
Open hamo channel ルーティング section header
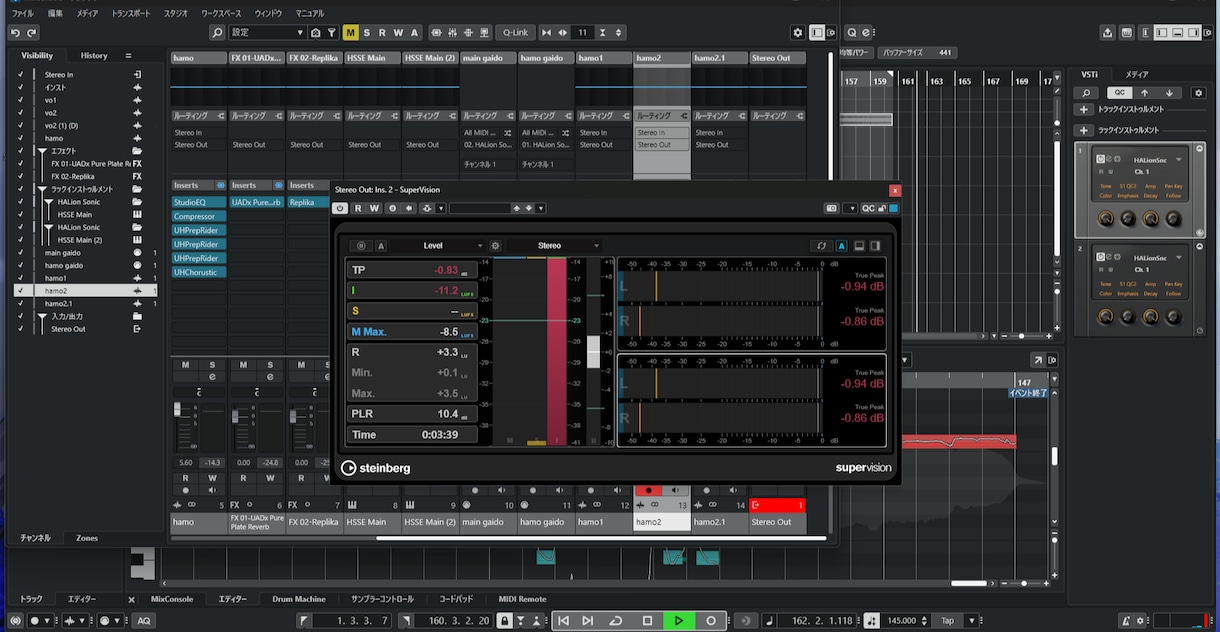(198, 116)
